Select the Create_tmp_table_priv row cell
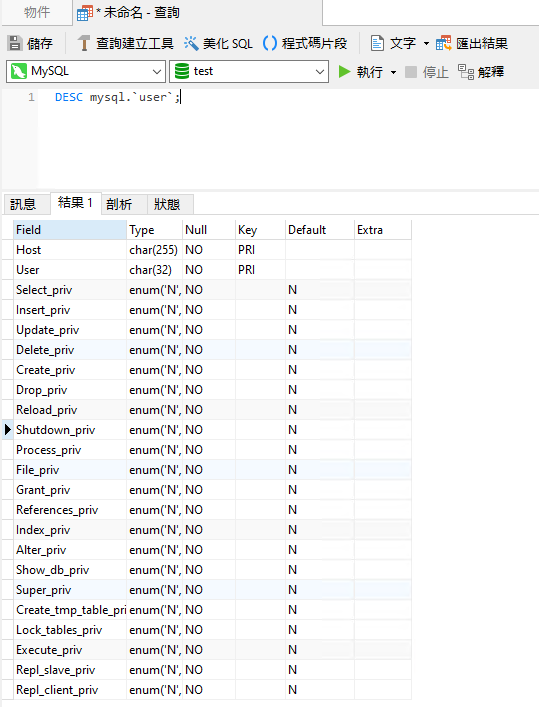This screenshot has height=707, width=539. [x=70, y=610]
